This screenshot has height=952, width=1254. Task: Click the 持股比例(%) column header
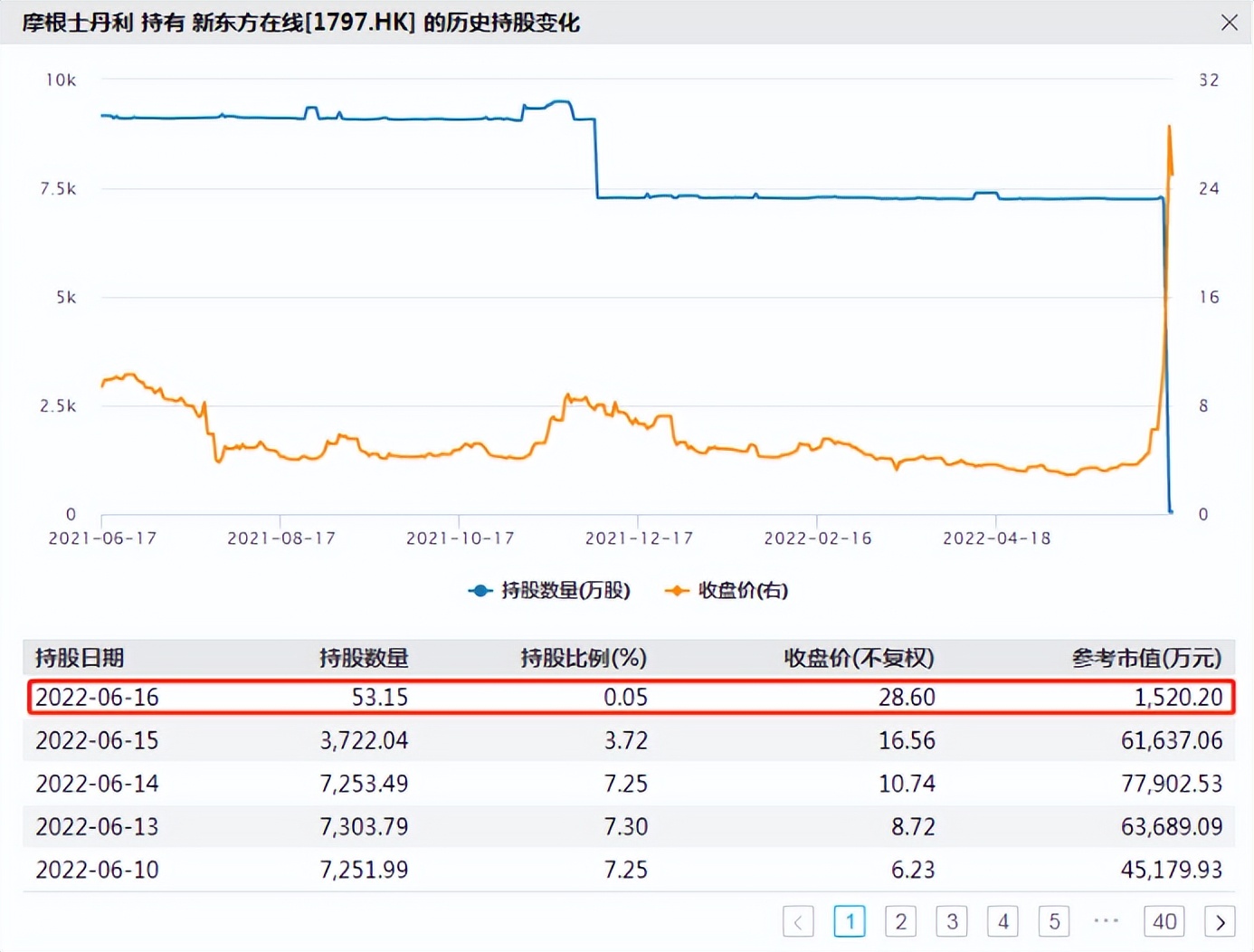584,658
